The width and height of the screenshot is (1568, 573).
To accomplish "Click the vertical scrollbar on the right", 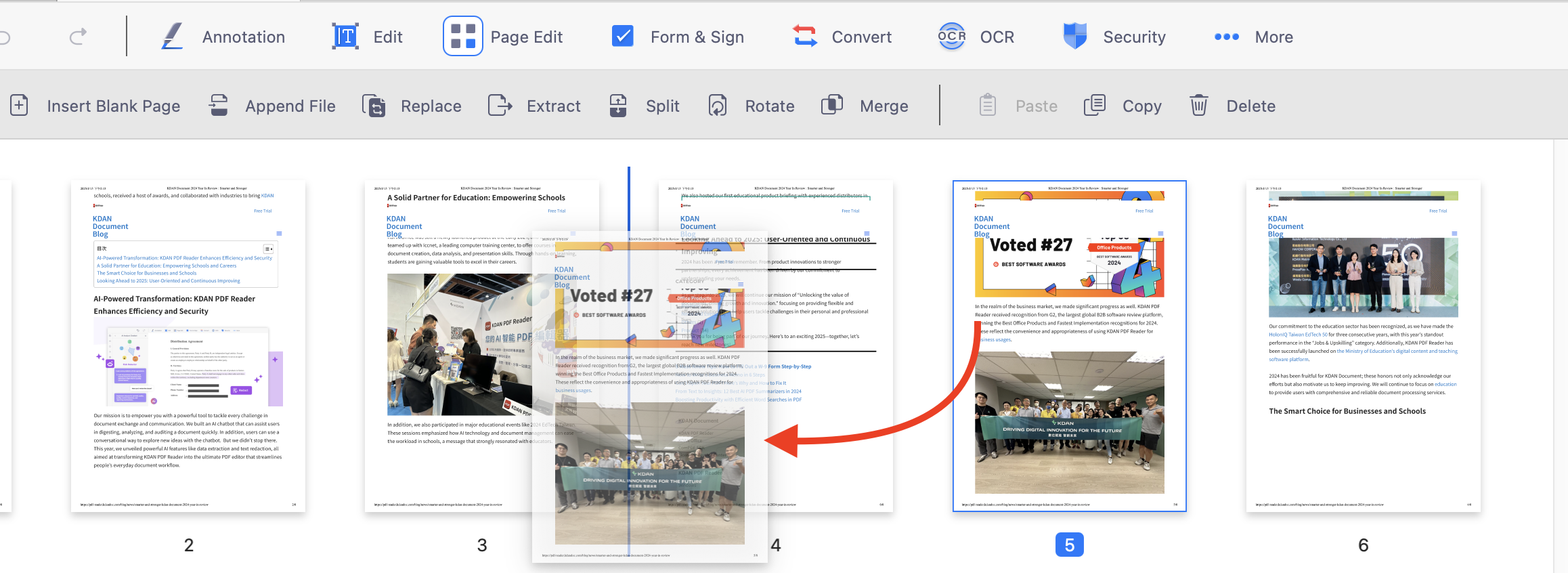I will pyautogui.click(x=1561, y=356).
